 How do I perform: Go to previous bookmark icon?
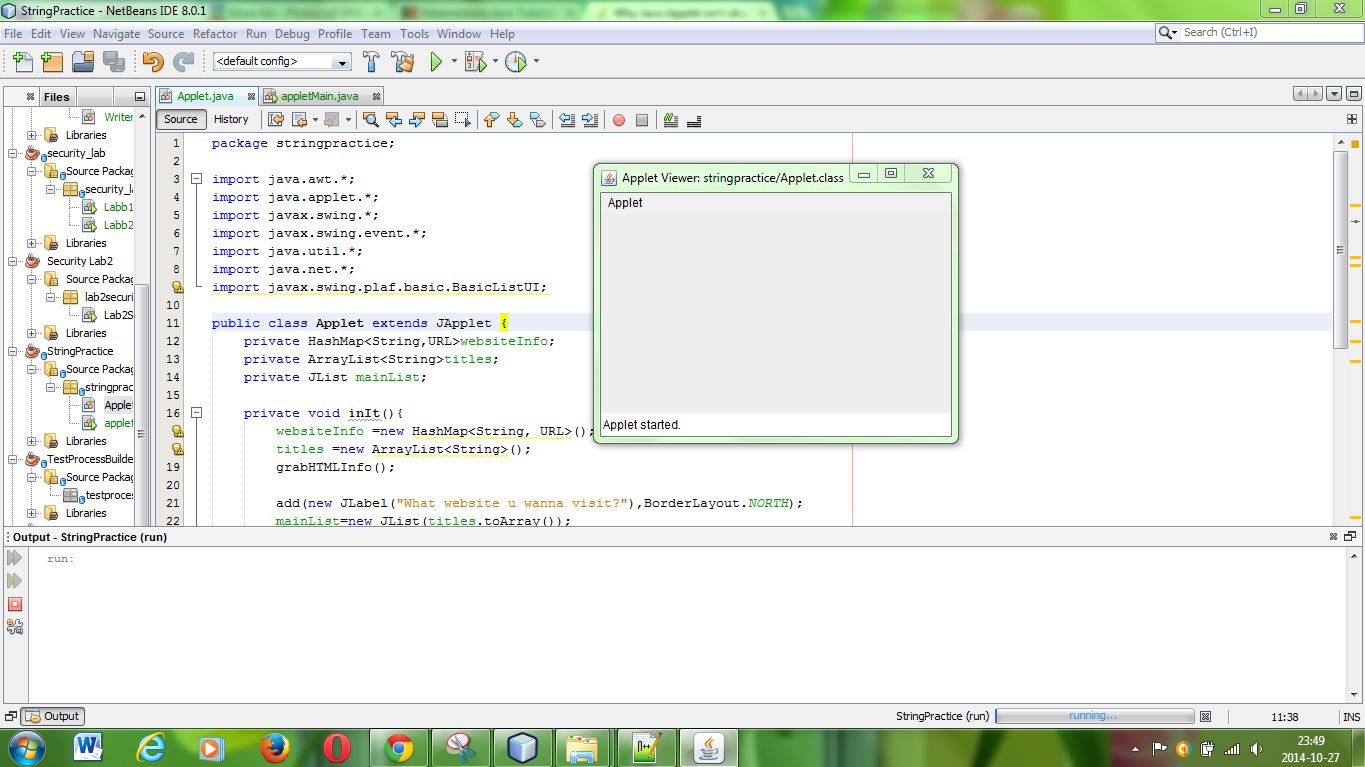[491, 120]
